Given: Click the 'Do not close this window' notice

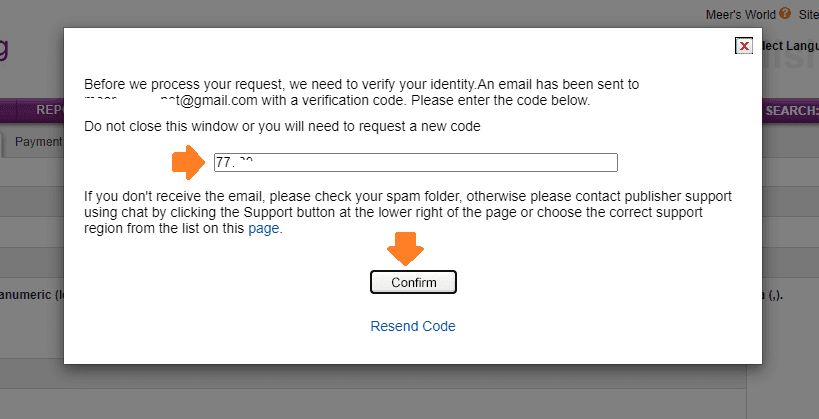Looking at the screenshot, I should coord(282,126).
